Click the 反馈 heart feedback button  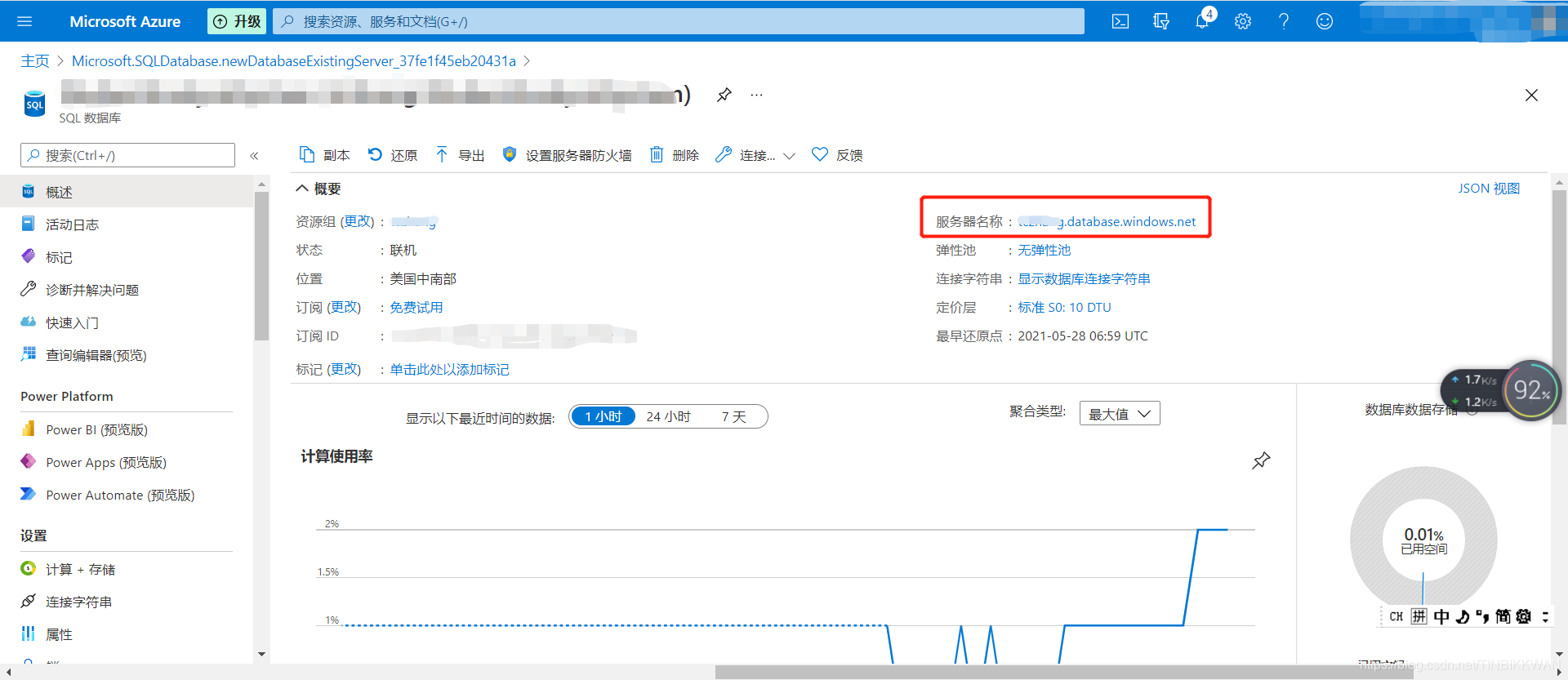click(x=837, y=155)
